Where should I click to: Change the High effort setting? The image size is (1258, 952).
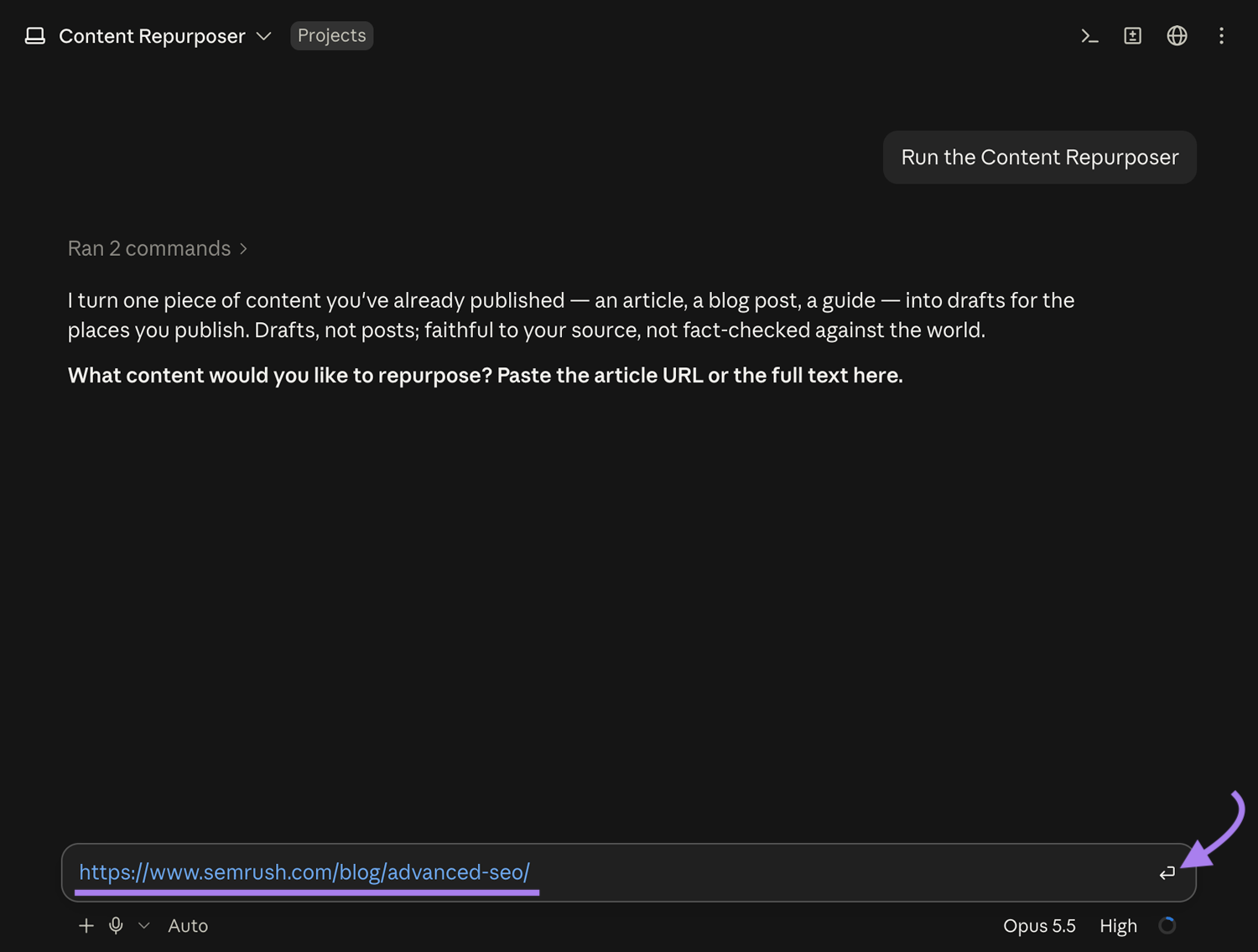(x=1118, y=926)
